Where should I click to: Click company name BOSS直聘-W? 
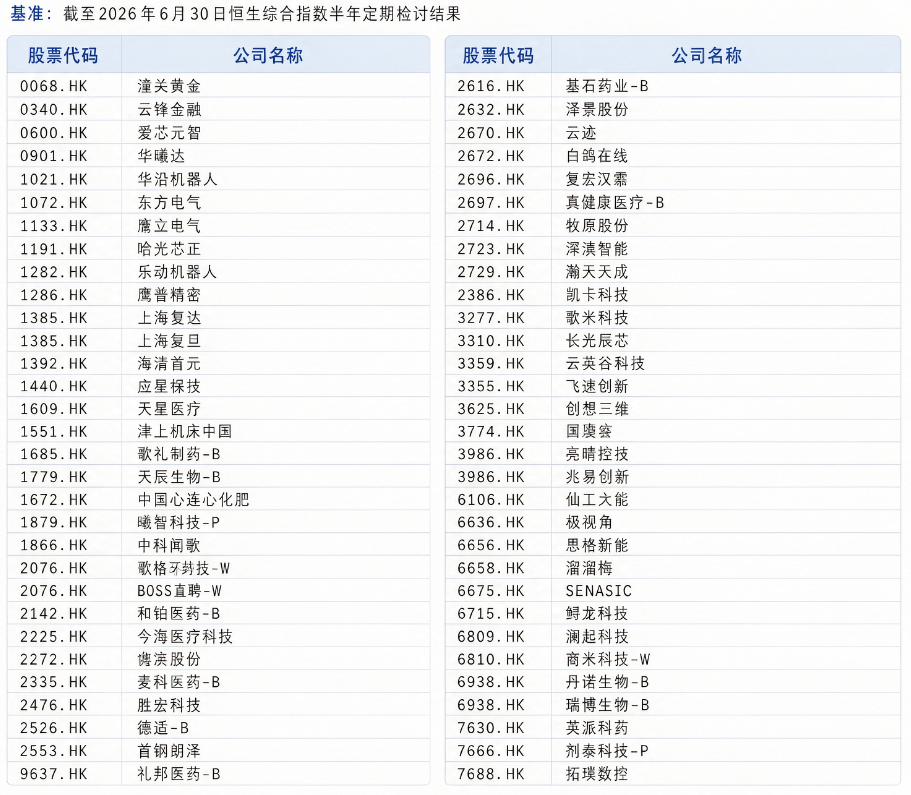180,591
